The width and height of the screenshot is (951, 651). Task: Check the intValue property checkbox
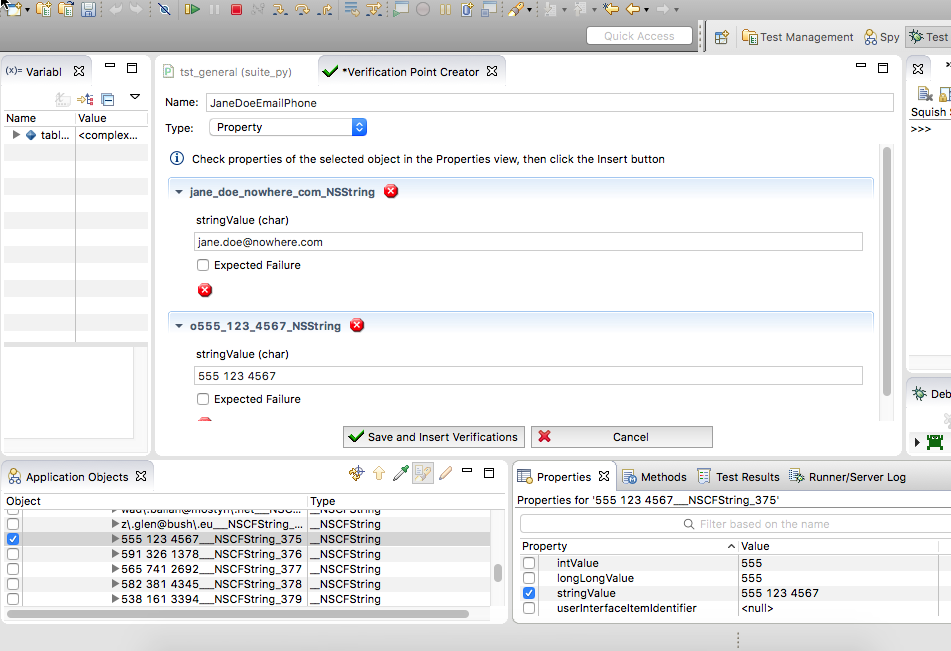coord(529,563)
